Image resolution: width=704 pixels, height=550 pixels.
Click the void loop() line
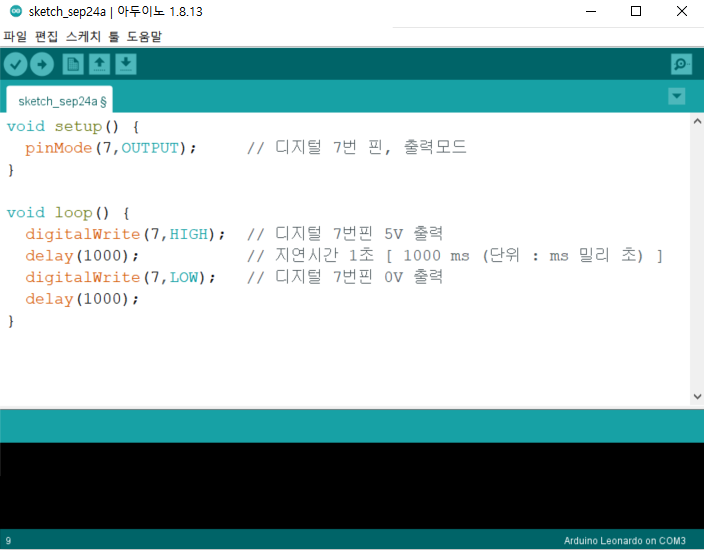pos(68,212)
